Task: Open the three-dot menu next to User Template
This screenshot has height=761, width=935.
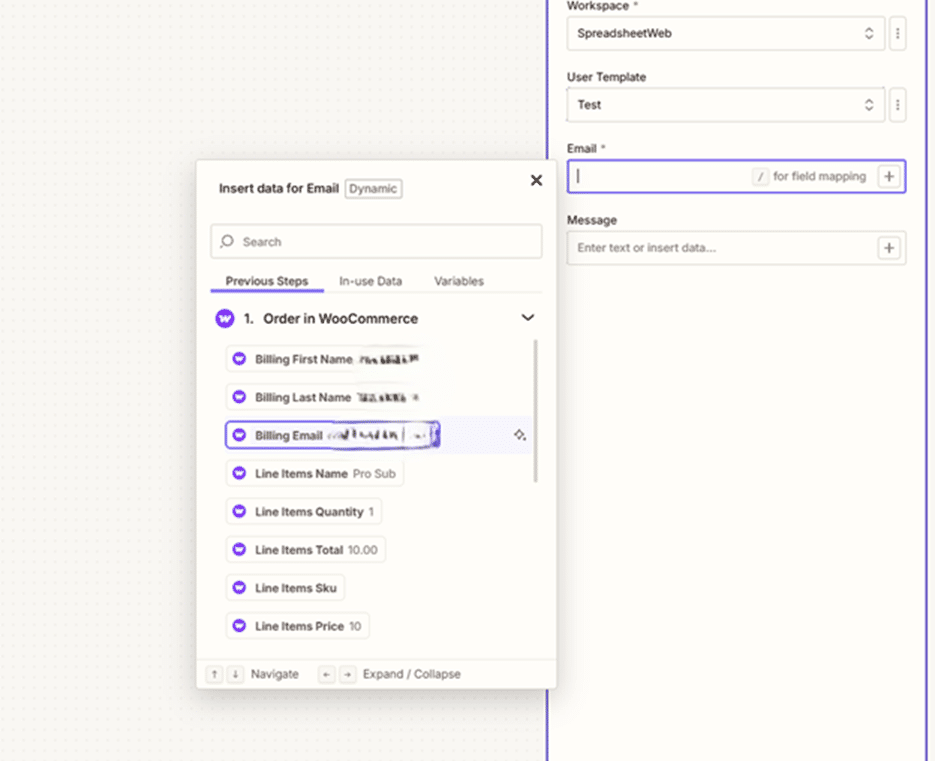Action: [x=897, y=105]
